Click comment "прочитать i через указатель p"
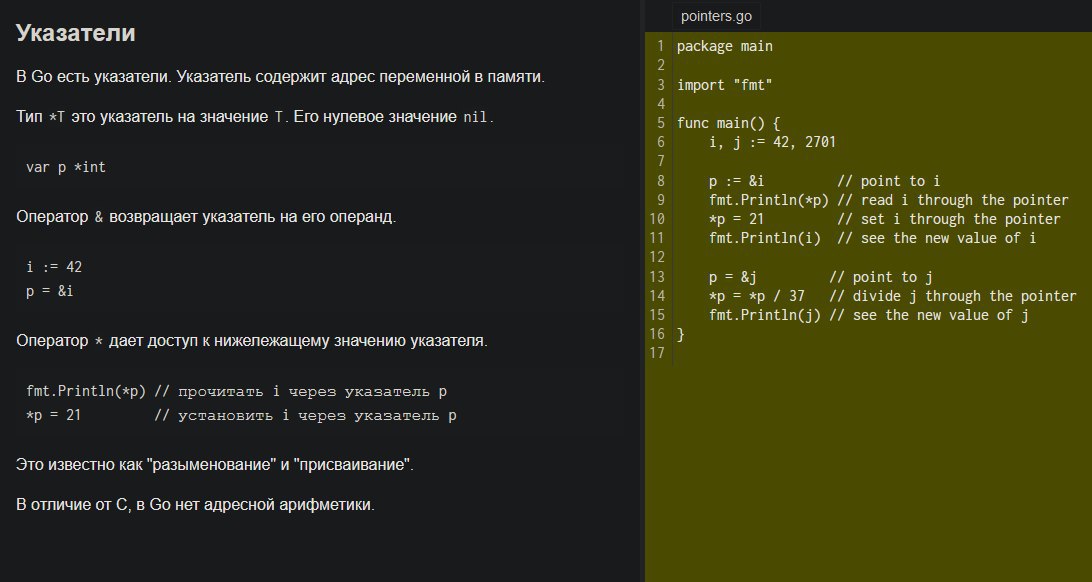 [x=300, y=391]
